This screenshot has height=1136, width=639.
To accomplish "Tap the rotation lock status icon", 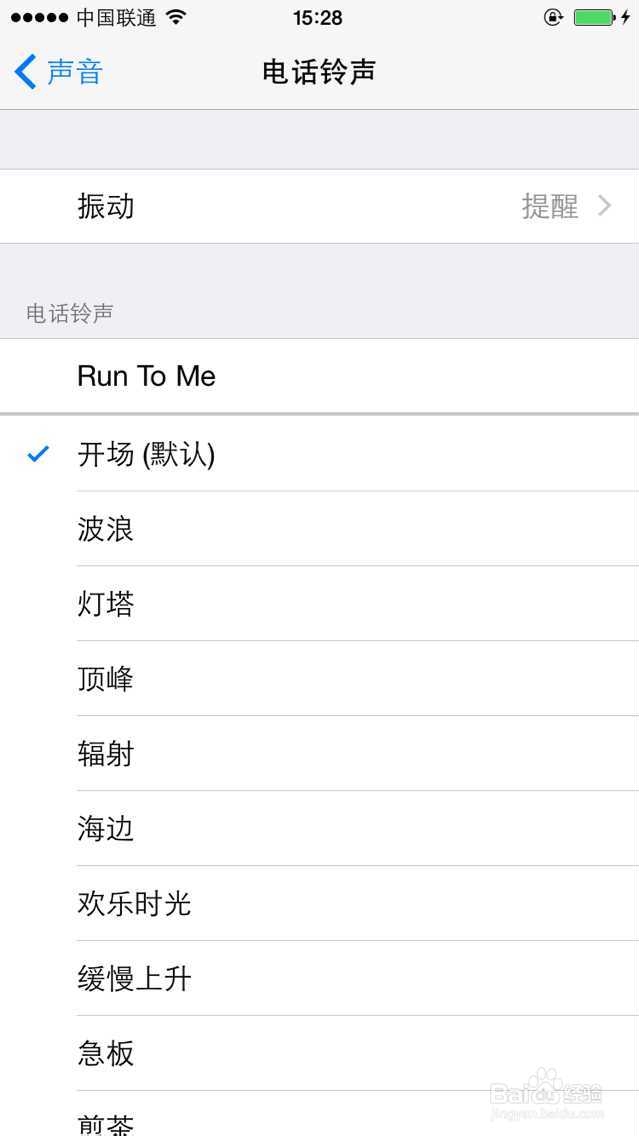I will (553, 17).
